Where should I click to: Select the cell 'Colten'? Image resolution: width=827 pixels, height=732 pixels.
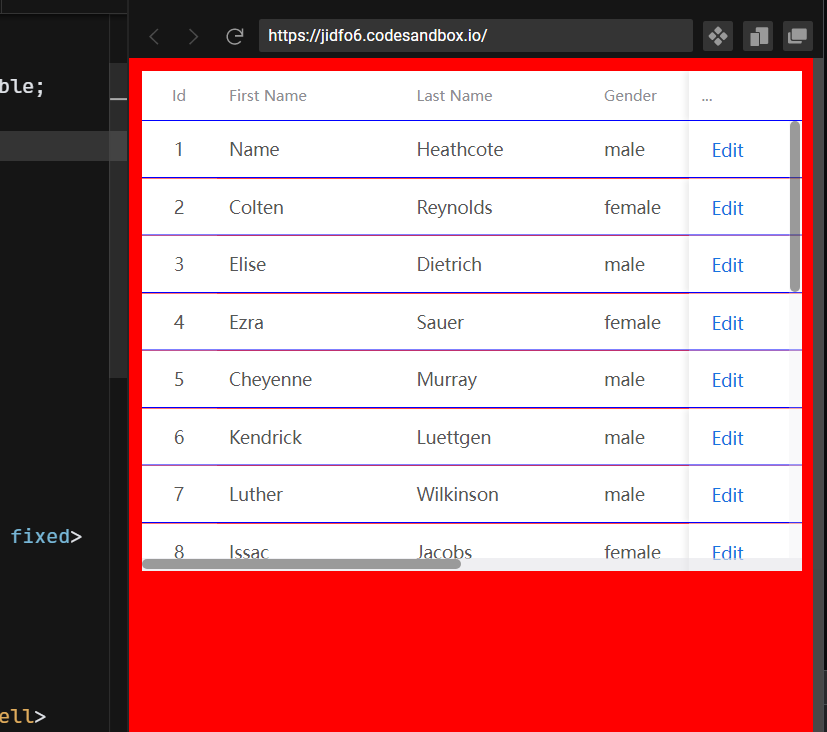[256, 208]
